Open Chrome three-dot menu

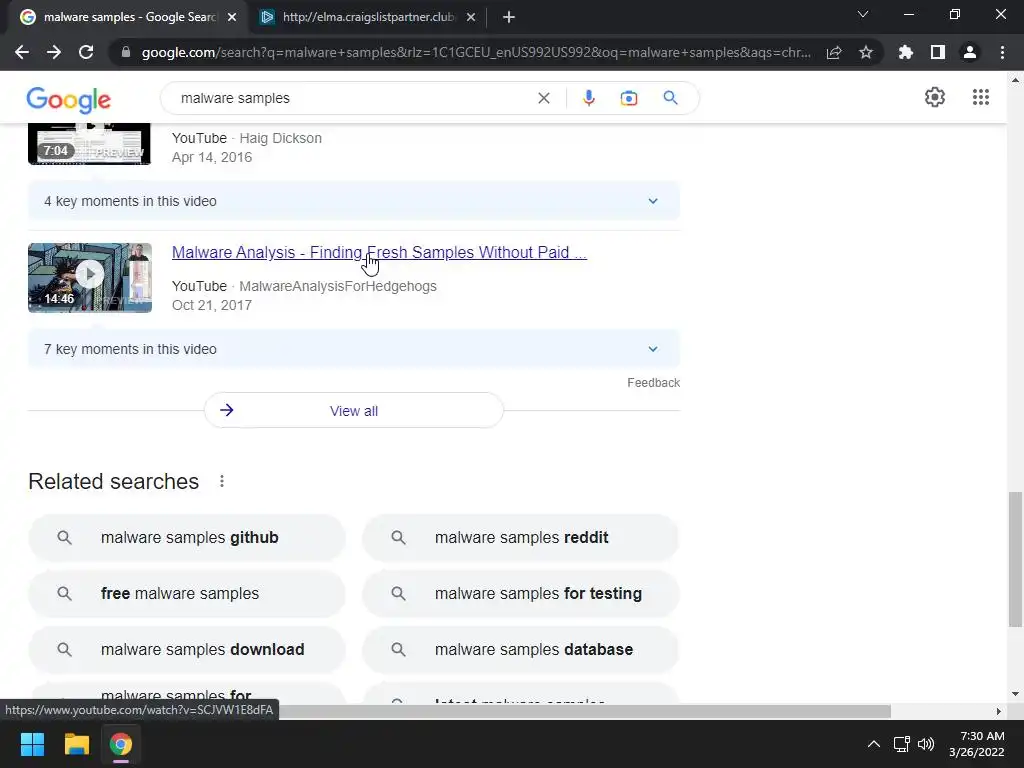1002,52
